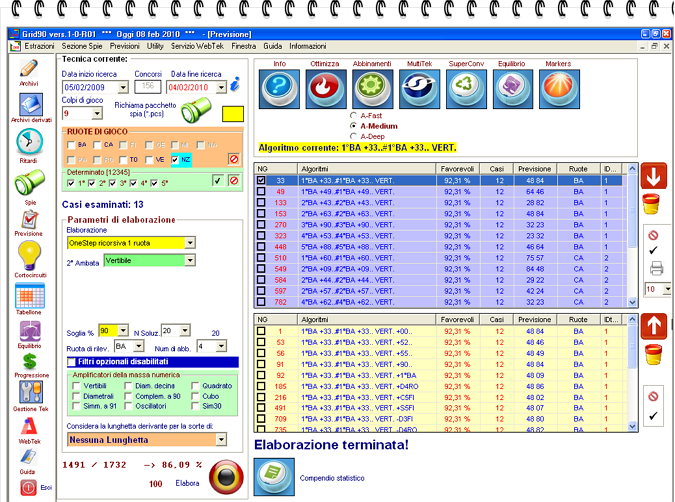Click the checkmark button in Determinato row
The image size is (675, 502).
(218, 180)
